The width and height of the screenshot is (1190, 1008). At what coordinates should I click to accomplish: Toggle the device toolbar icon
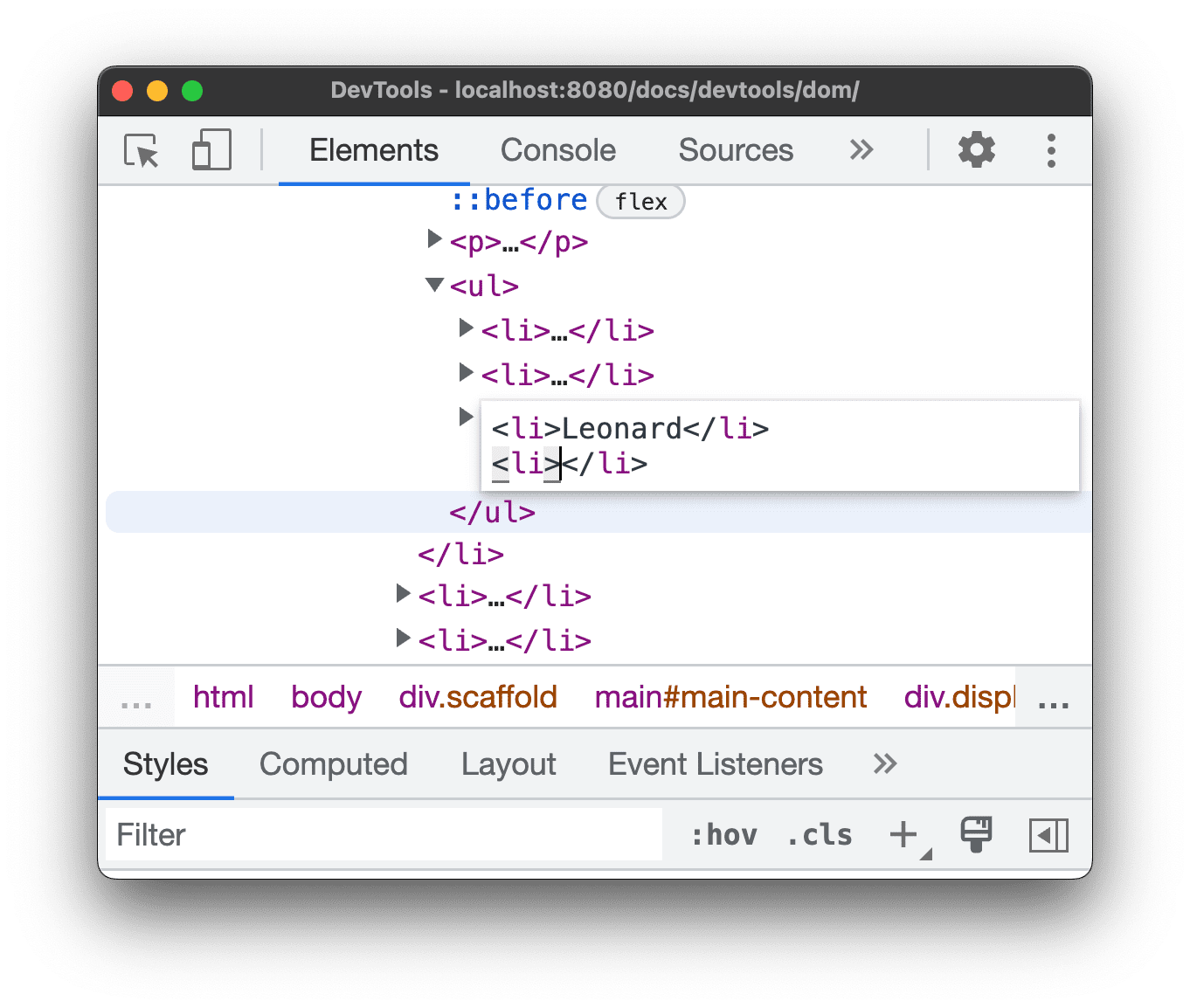tap(210, 149)
